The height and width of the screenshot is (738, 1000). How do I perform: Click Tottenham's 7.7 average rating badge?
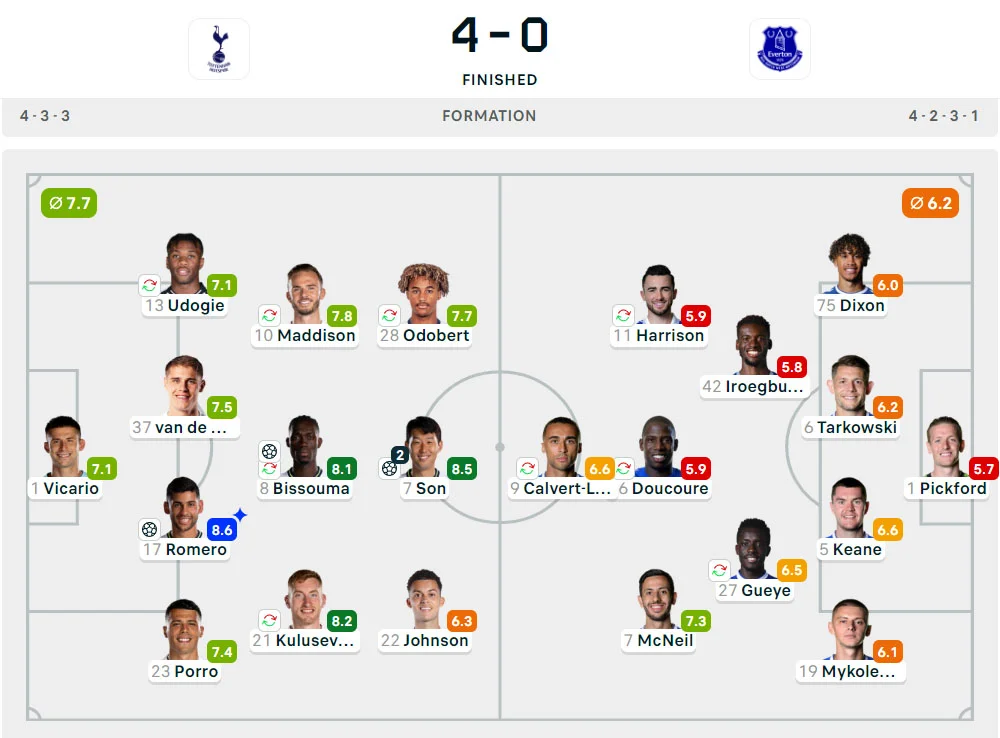tap(68, 202)
